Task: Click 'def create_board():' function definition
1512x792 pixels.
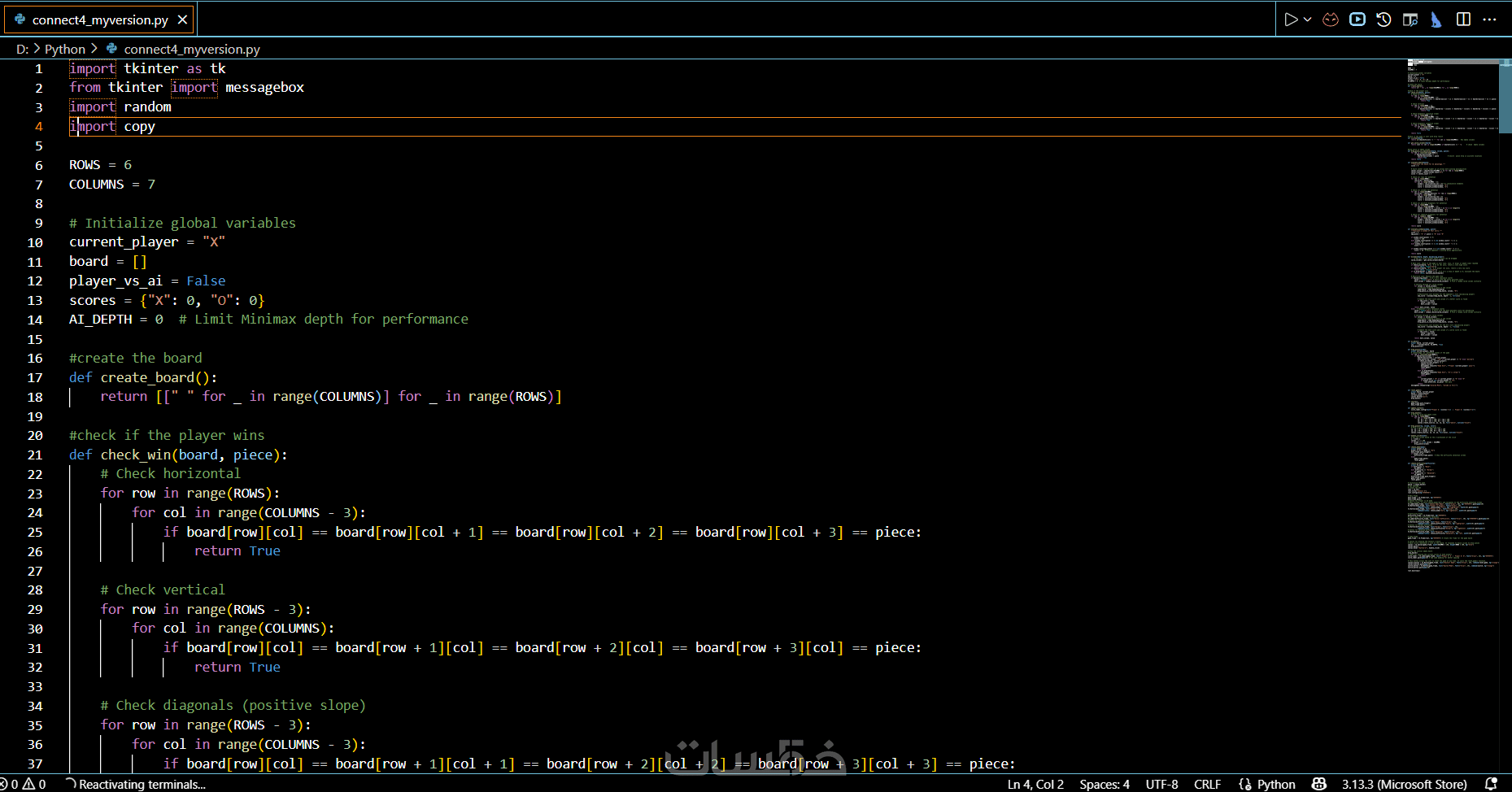Action: tap(143, 378)
